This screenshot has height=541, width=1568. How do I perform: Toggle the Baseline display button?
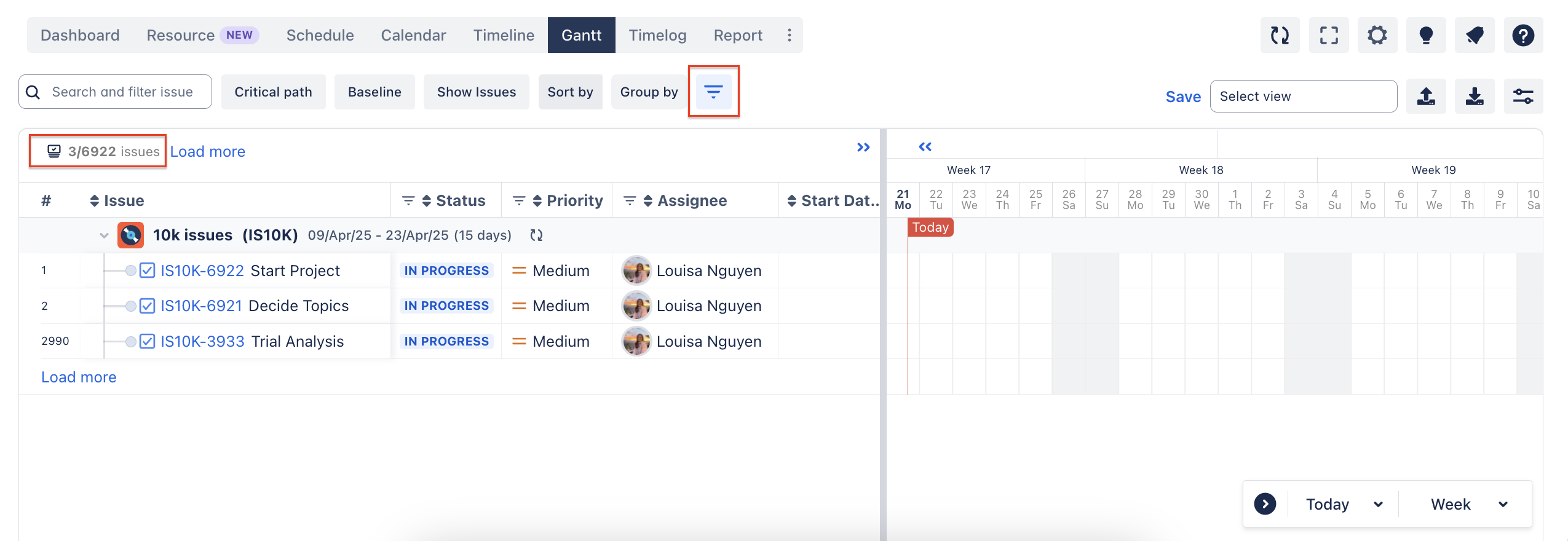coord(374,92)
